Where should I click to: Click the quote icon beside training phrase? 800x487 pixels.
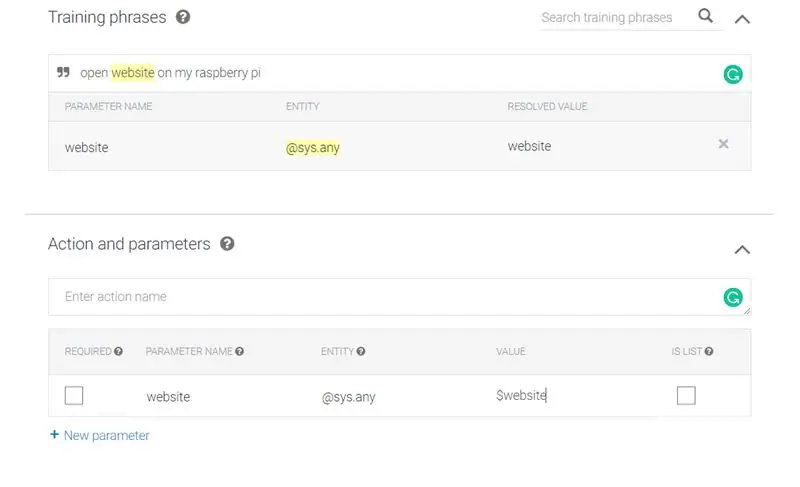(x=63, y=72)
